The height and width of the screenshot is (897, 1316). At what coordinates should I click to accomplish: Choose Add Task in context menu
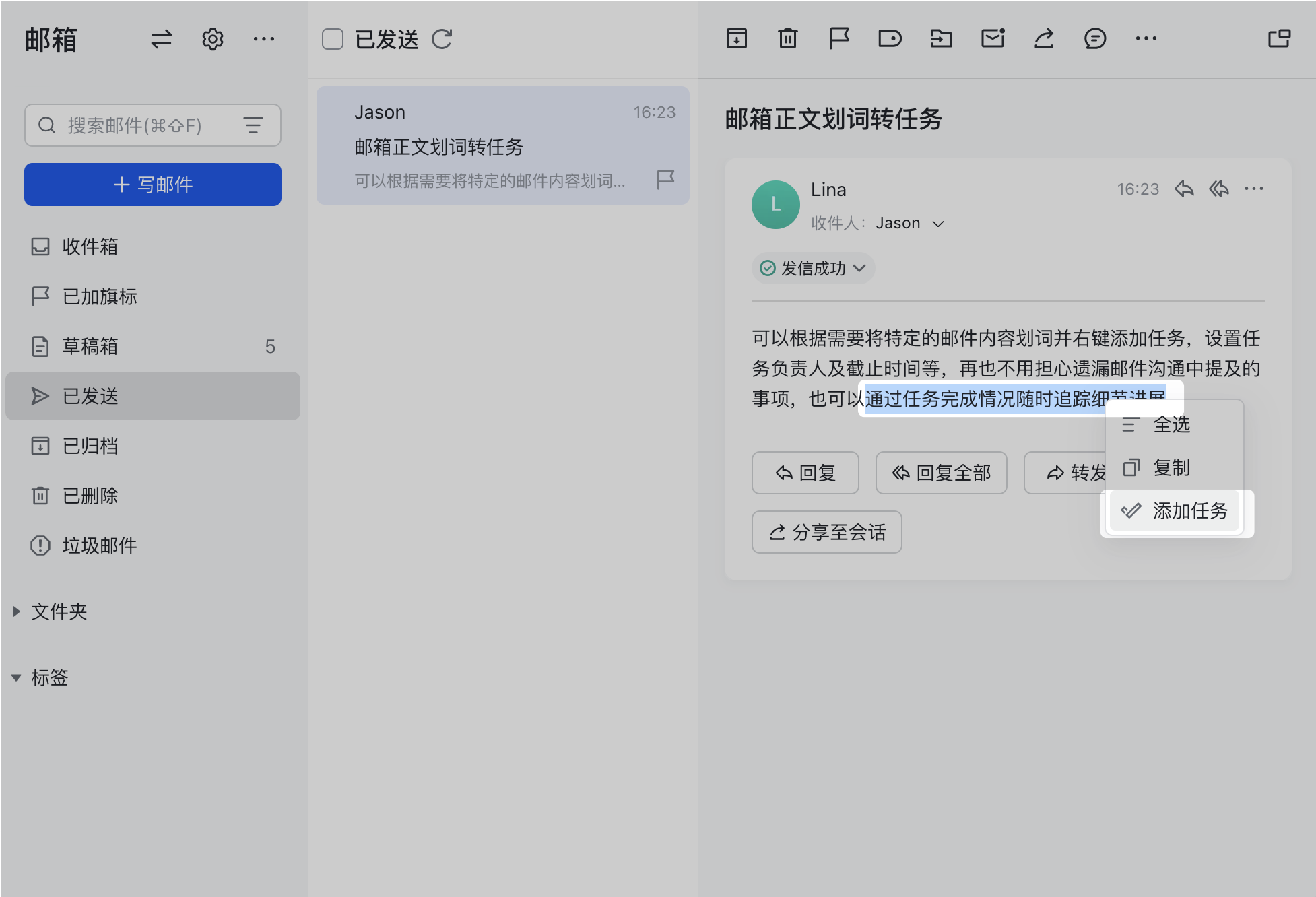pyautogui.click(x=1175, y=511)
